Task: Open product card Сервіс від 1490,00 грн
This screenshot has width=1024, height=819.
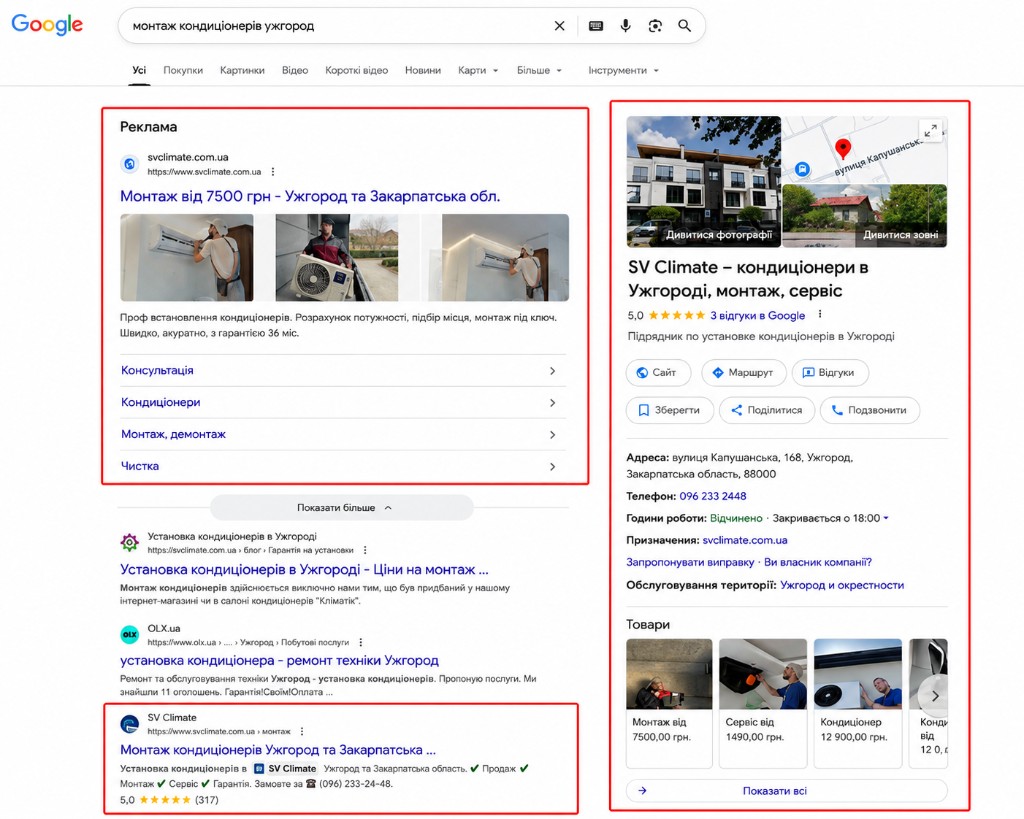Action: point(763,703)
